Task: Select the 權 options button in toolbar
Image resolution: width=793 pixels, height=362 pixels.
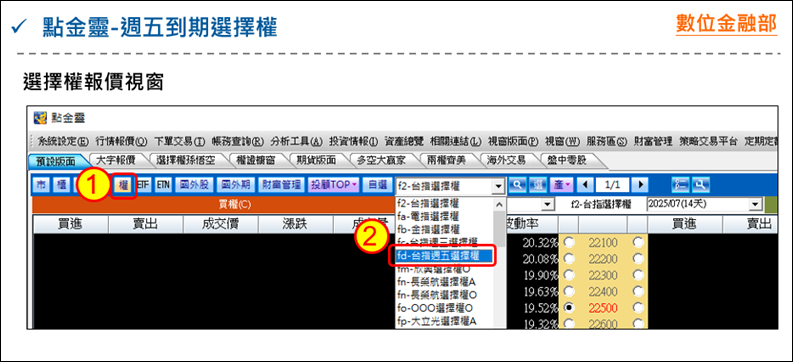Action: click(x=123, y=186)
